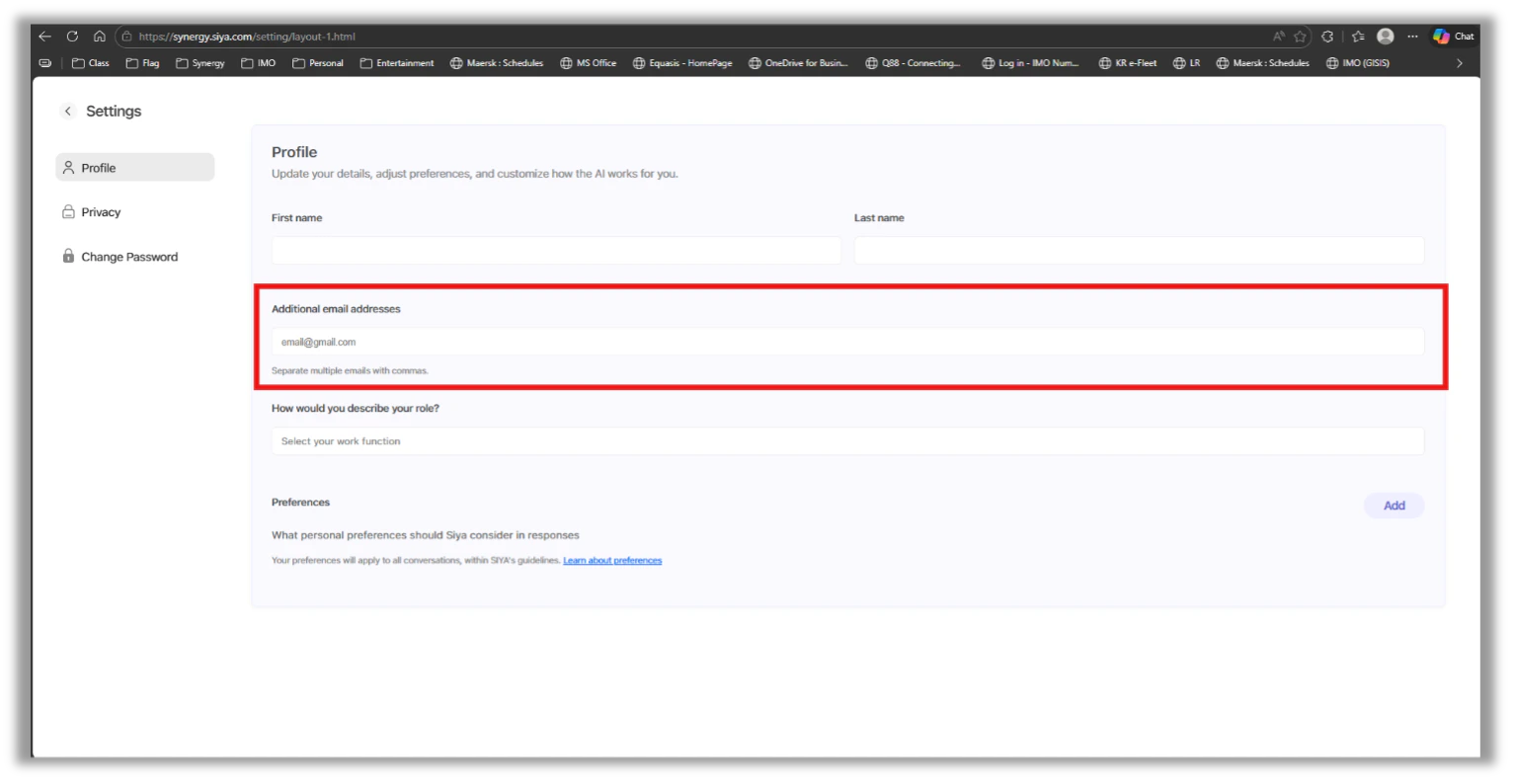The width and height of the screenshot is (1514, 784).
Task: Click the Add preferences button
Action: [1394, 506]
